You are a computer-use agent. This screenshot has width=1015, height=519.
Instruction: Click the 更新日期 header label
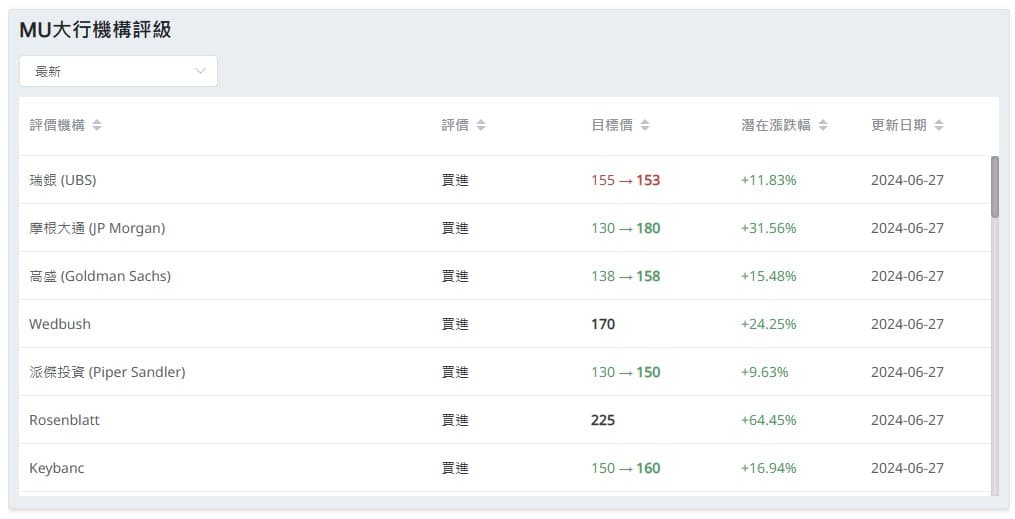pos(898,126)
